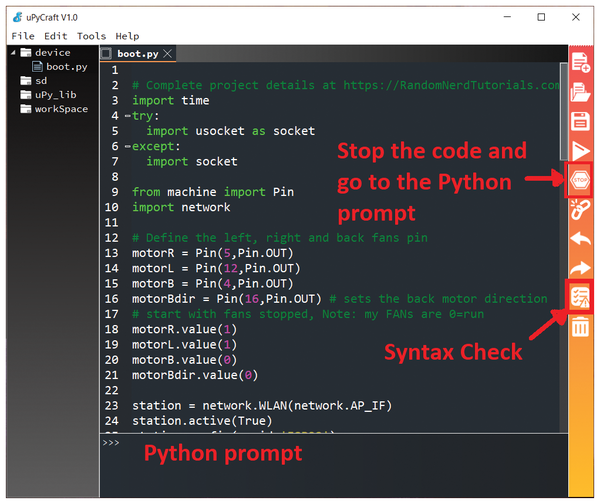Viewport: 600px width, 504px height.
Task: Click the 'import usocket as socket' line
Action: (x=231, y=131)
